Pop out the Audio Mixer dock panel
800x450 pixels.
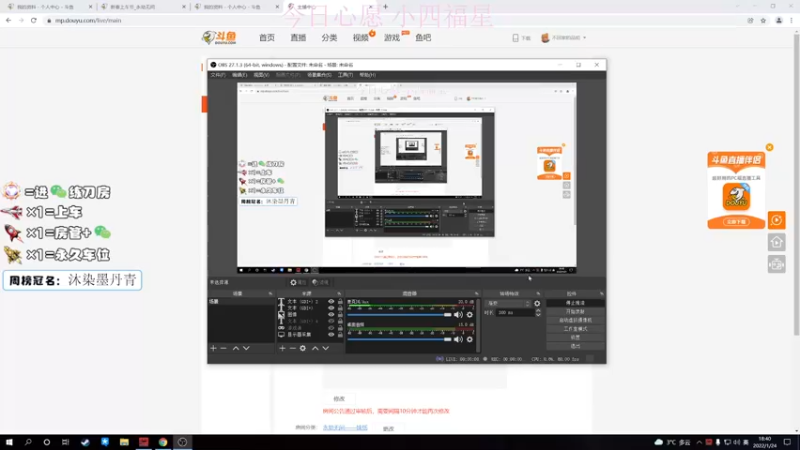point(477,294)
